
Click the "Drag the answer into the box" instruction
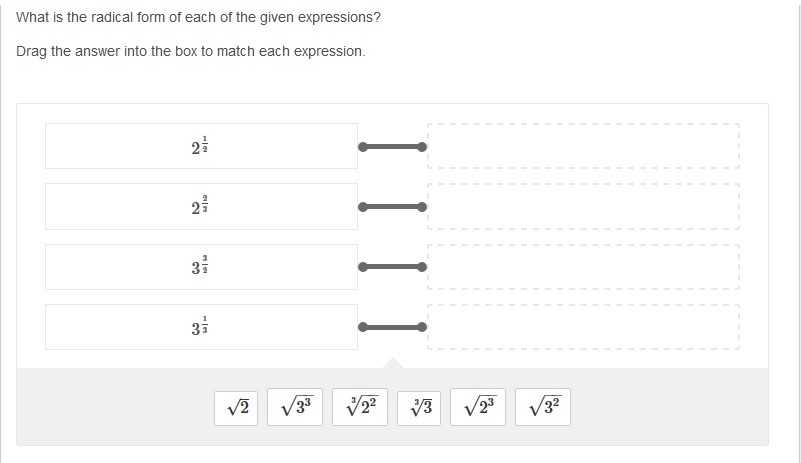[190, 51]
